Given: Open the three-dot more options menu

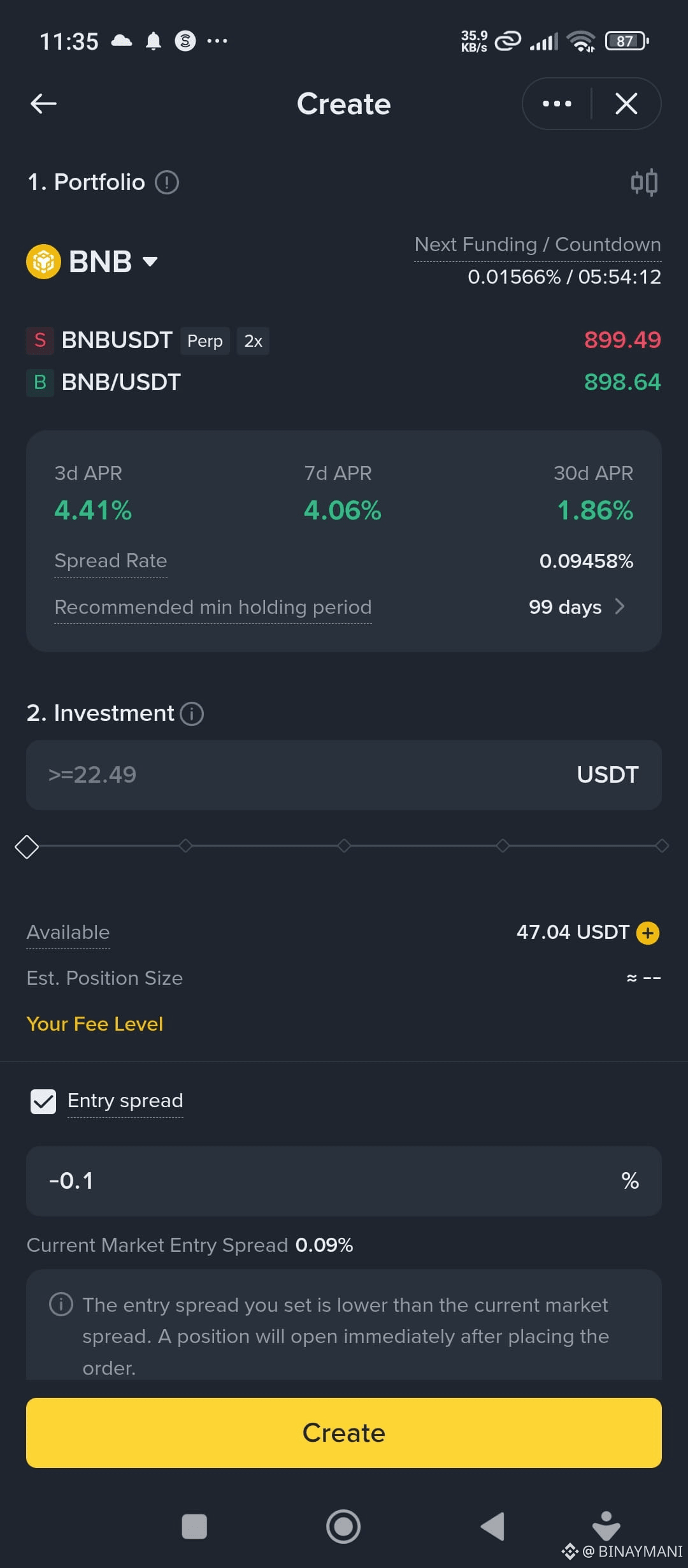Looking at the screenshot, I should (557, 104).
